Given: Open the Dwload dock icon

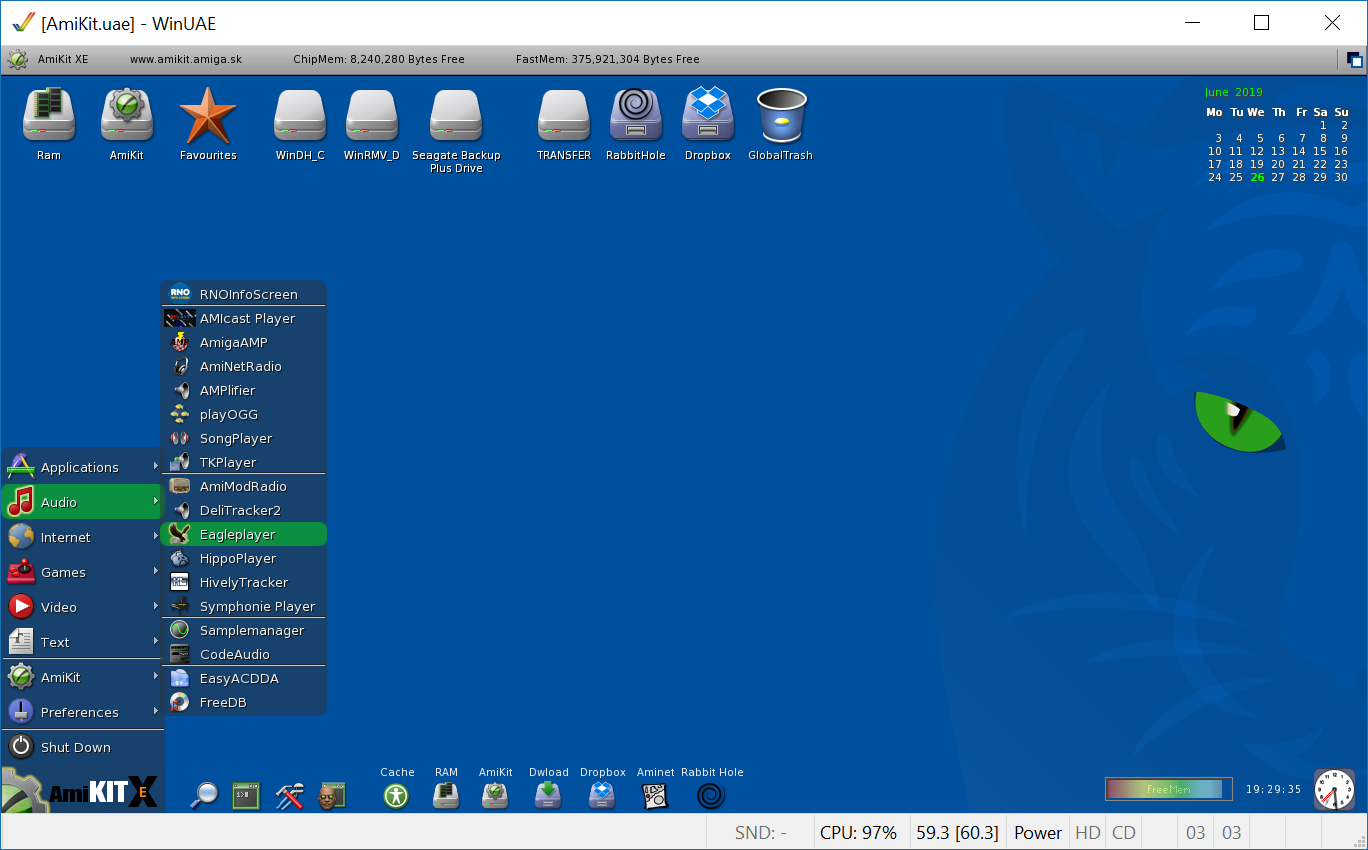Looking at the screenshot, I should coord(548,795).
